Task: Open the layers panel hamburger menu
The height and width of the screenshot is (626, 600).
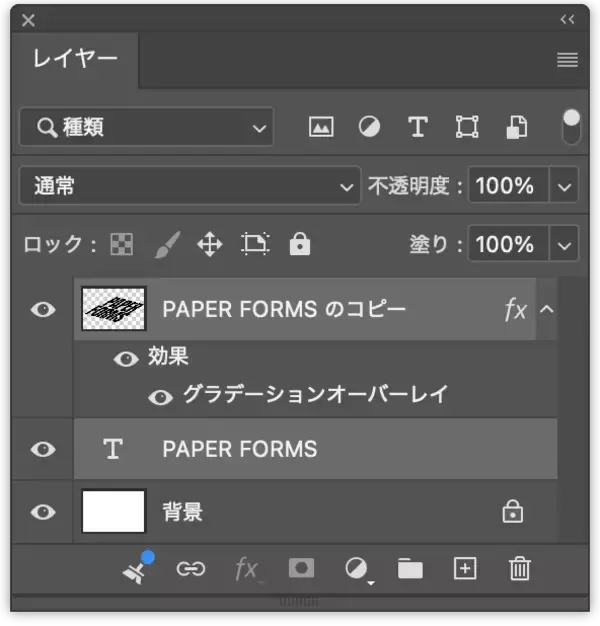Action: click(567, 60)
